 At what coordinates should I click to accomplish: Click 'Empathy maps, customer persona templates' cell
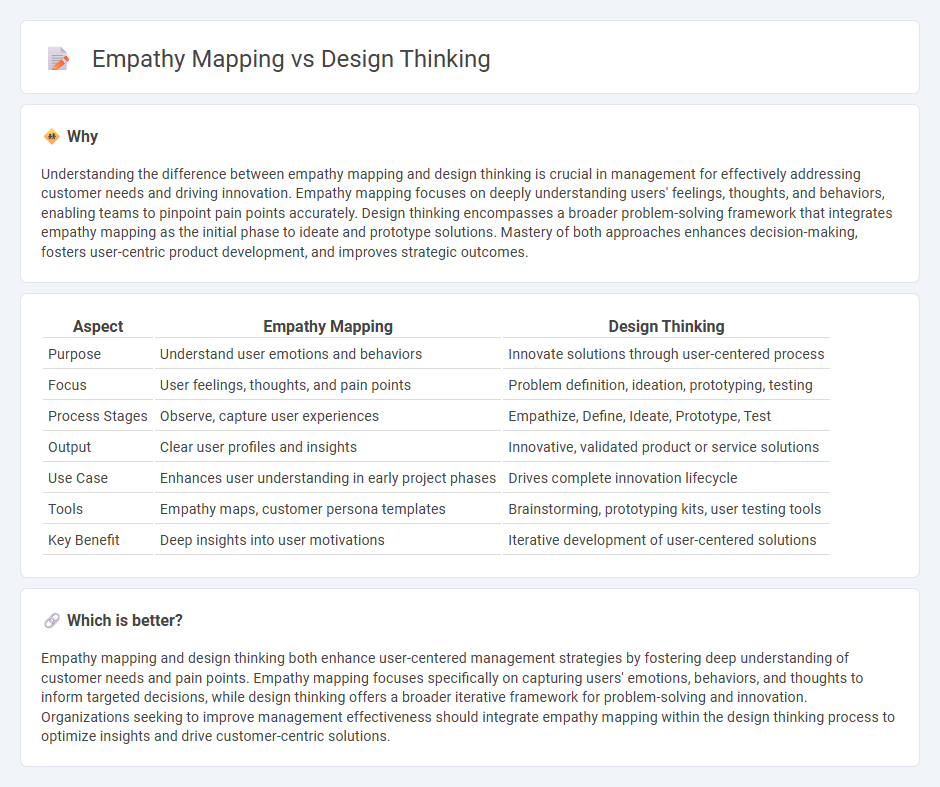click(x=303, y=509)
